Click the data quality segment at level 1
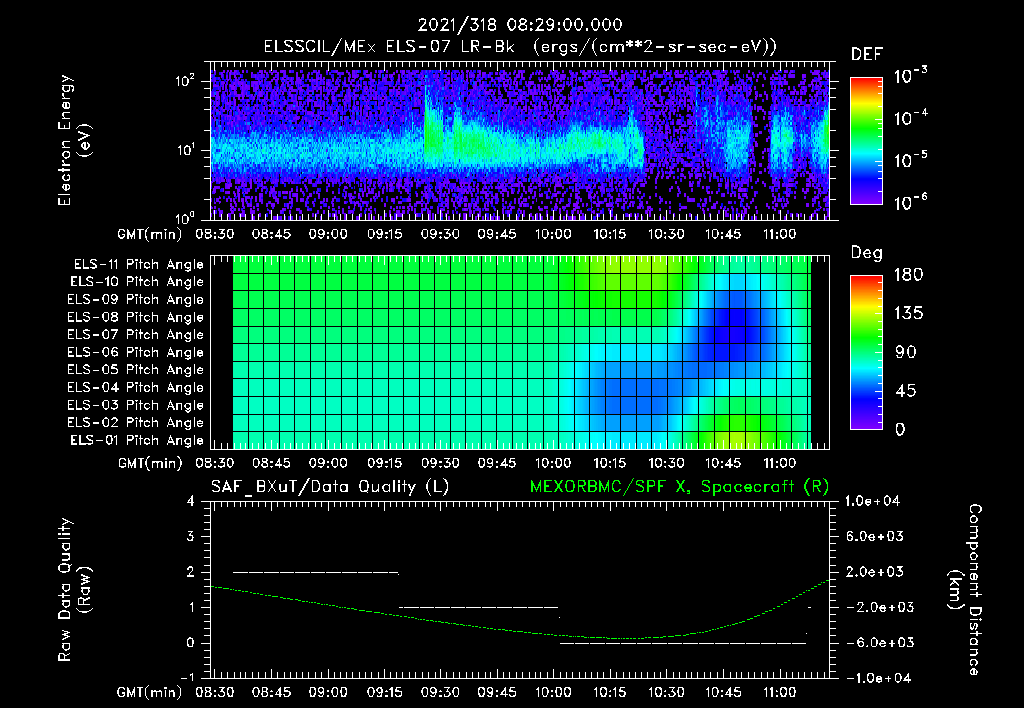The width and height of the screenshot is (1024, 708). [x=479, y=607]
